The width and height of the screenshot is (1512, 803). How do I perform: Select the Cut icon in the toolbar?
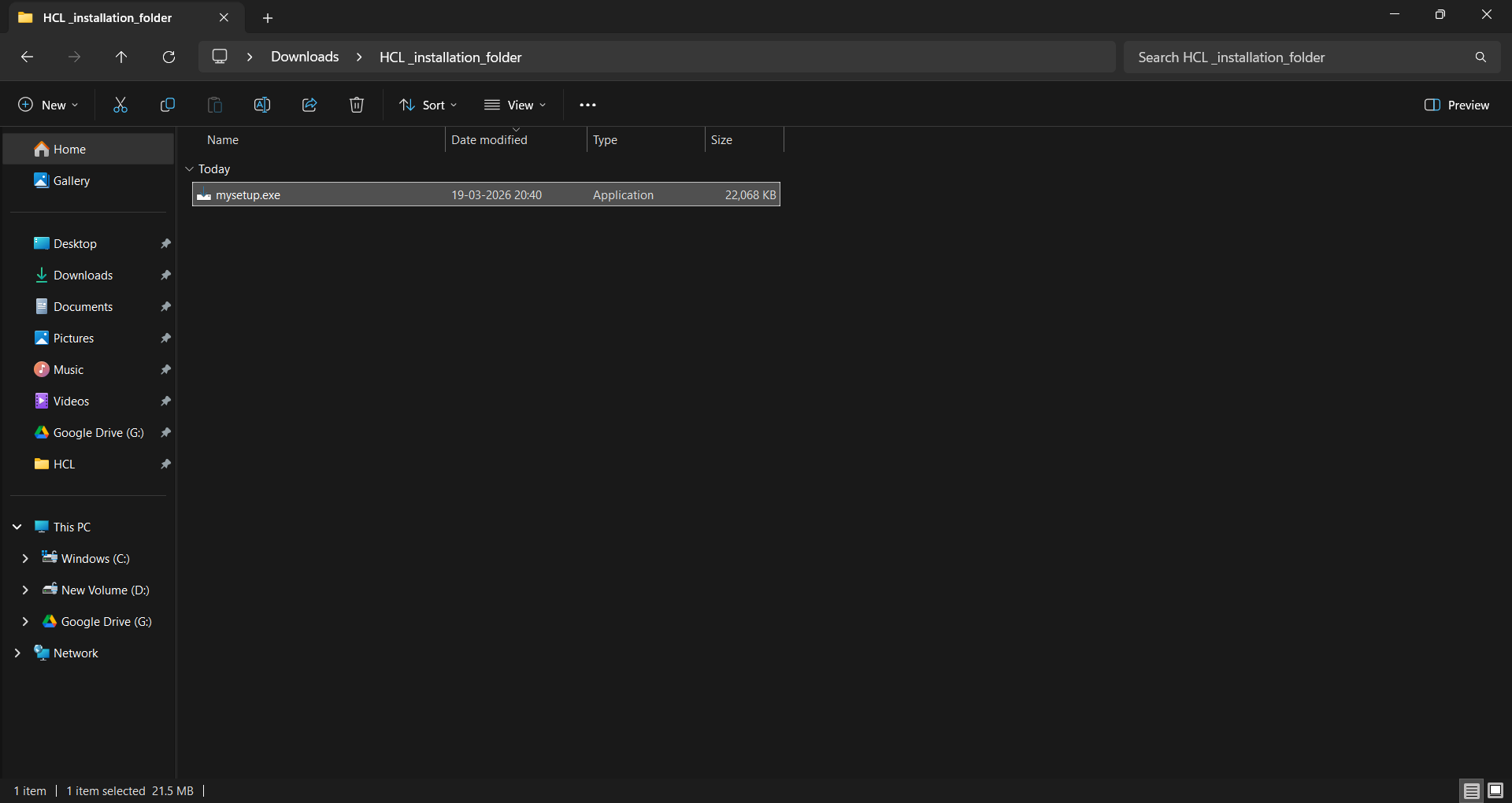[x=120, y=104]
